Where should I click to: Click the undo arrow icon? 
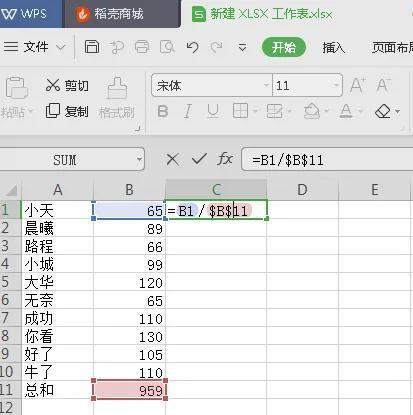click(x=192, y=47)
